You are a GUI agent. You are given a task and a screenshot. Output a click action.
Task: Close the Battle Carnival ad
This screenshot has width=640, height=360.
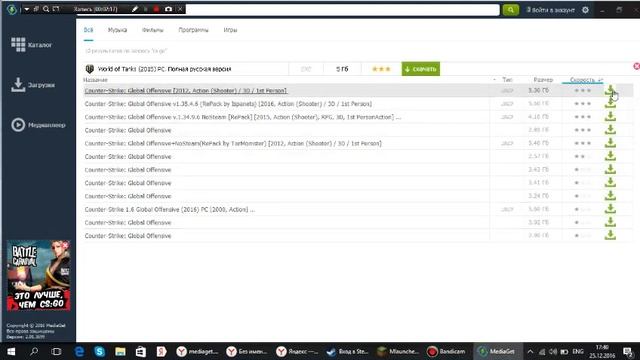(65, 245)
